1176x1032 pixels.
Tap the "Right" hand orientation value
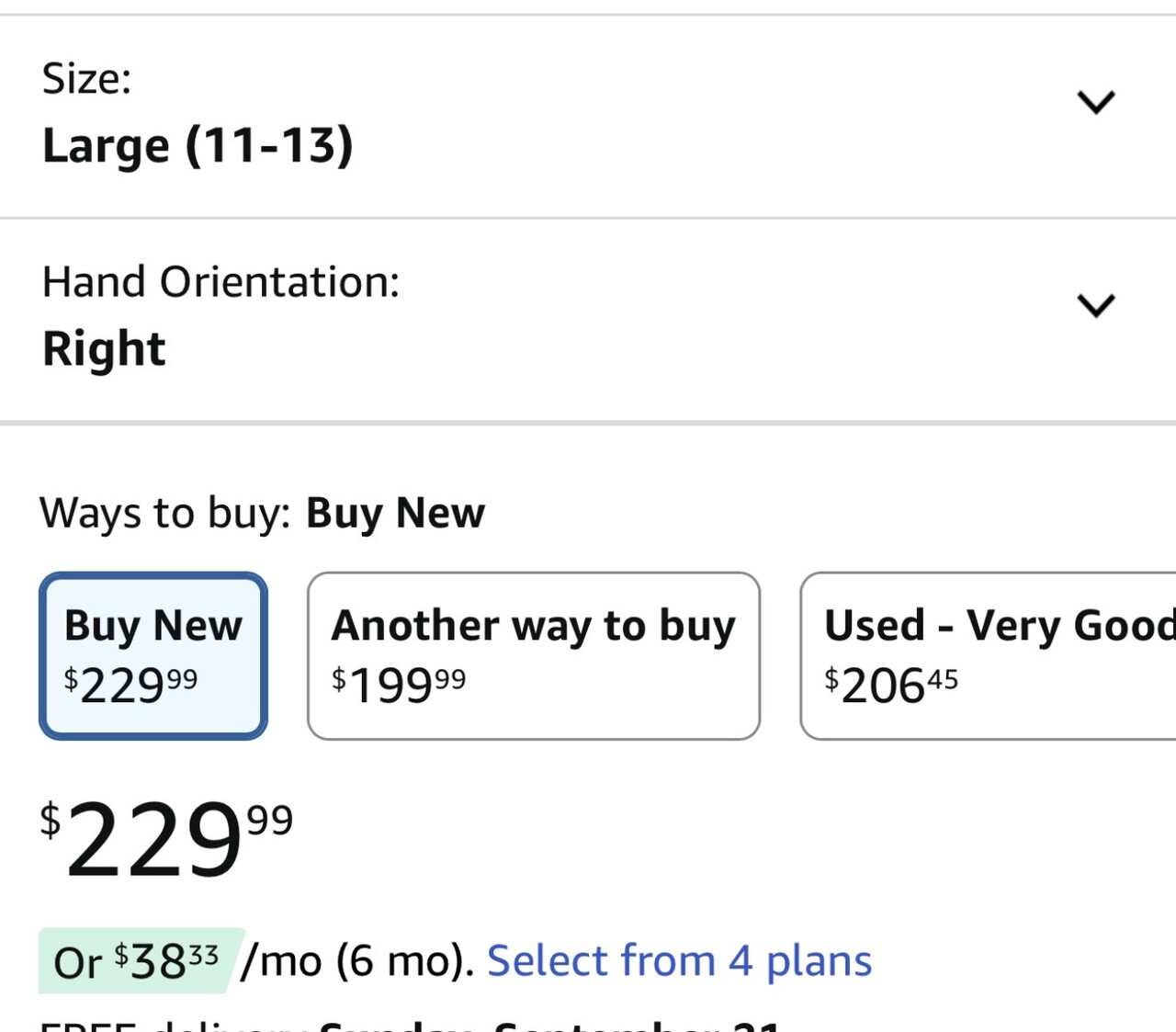104,349
